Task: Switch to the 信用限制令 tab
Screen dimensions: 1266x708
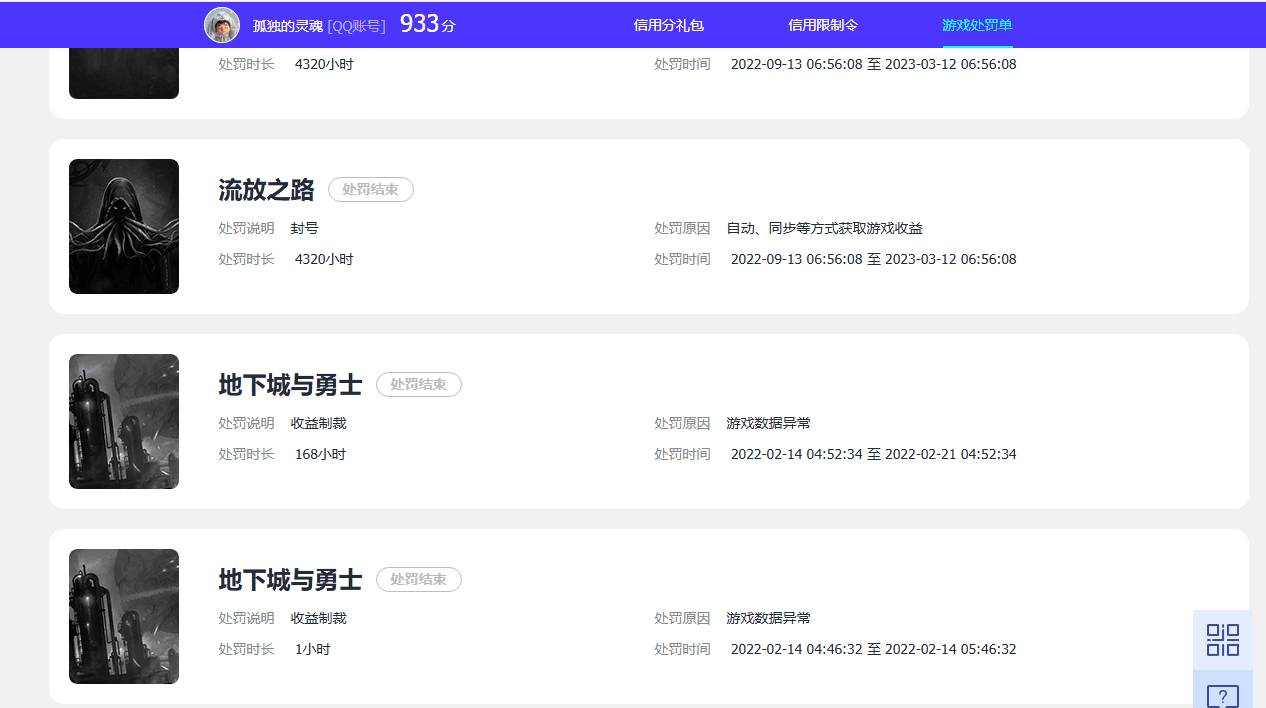Action: (x=823, y=25)
